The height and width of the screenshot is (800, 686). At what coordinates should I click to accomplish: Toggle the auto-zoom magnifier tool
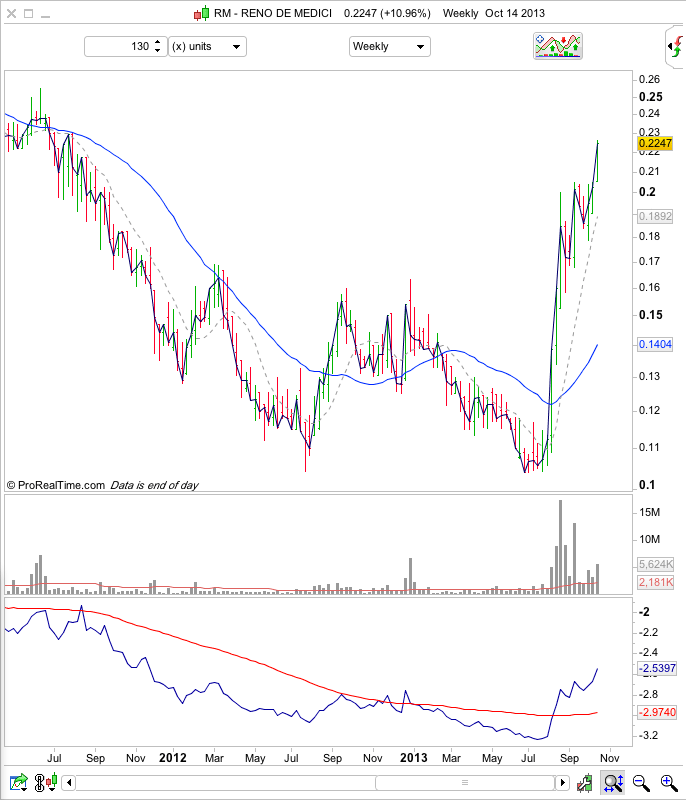(x=613, y=783)
